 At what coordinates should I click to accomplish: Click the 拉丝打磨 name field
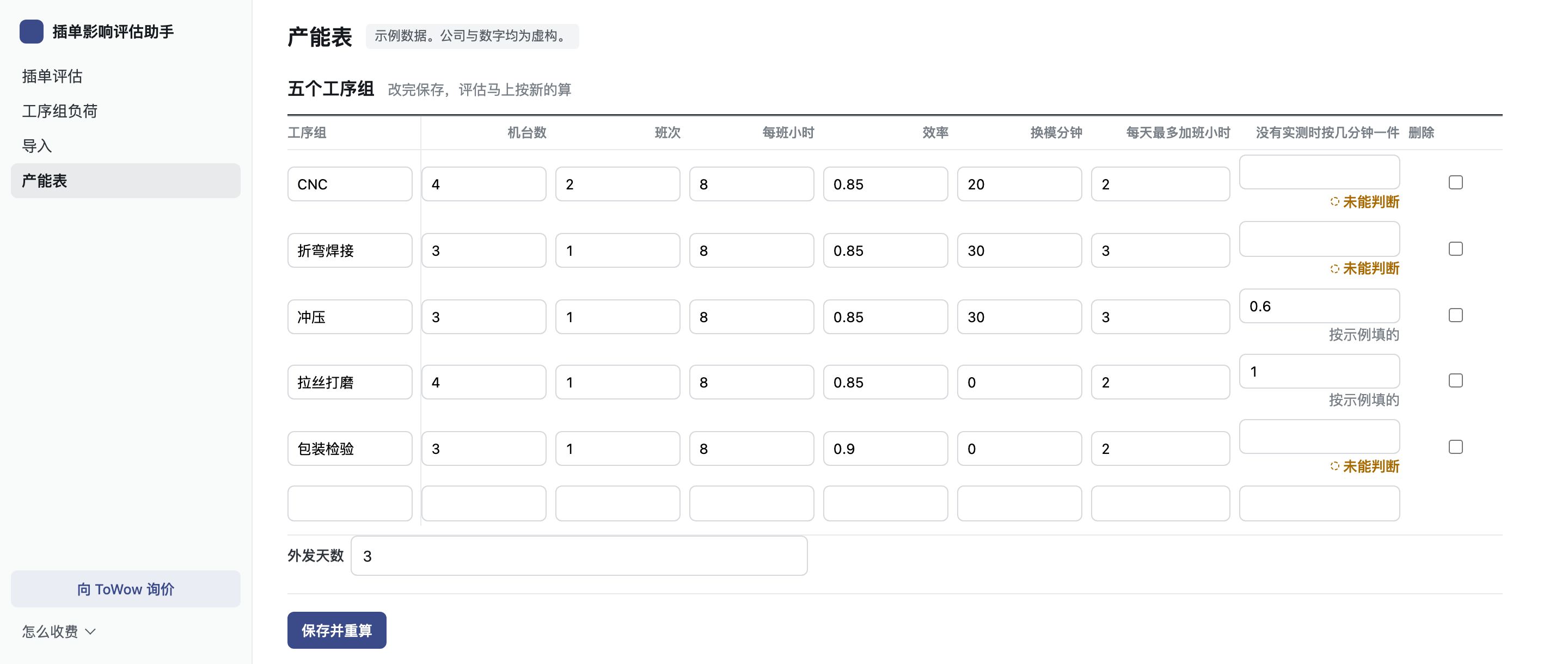(350, 382)
